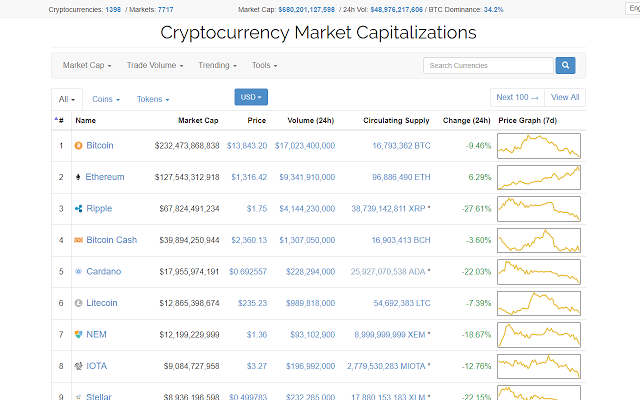
Task: Click the Cardano logo icon
Action: coord(78,271)
